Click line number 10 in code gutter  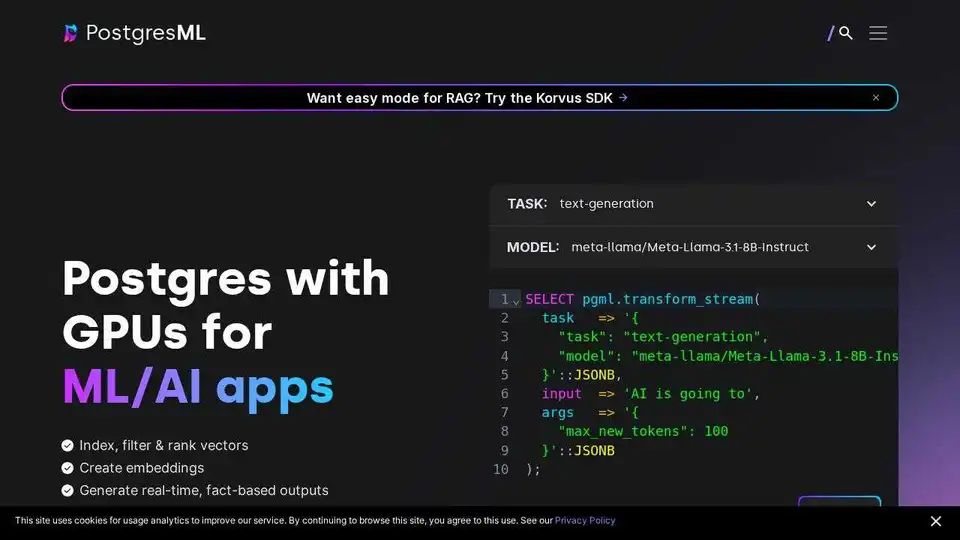(x=501, y=470)
